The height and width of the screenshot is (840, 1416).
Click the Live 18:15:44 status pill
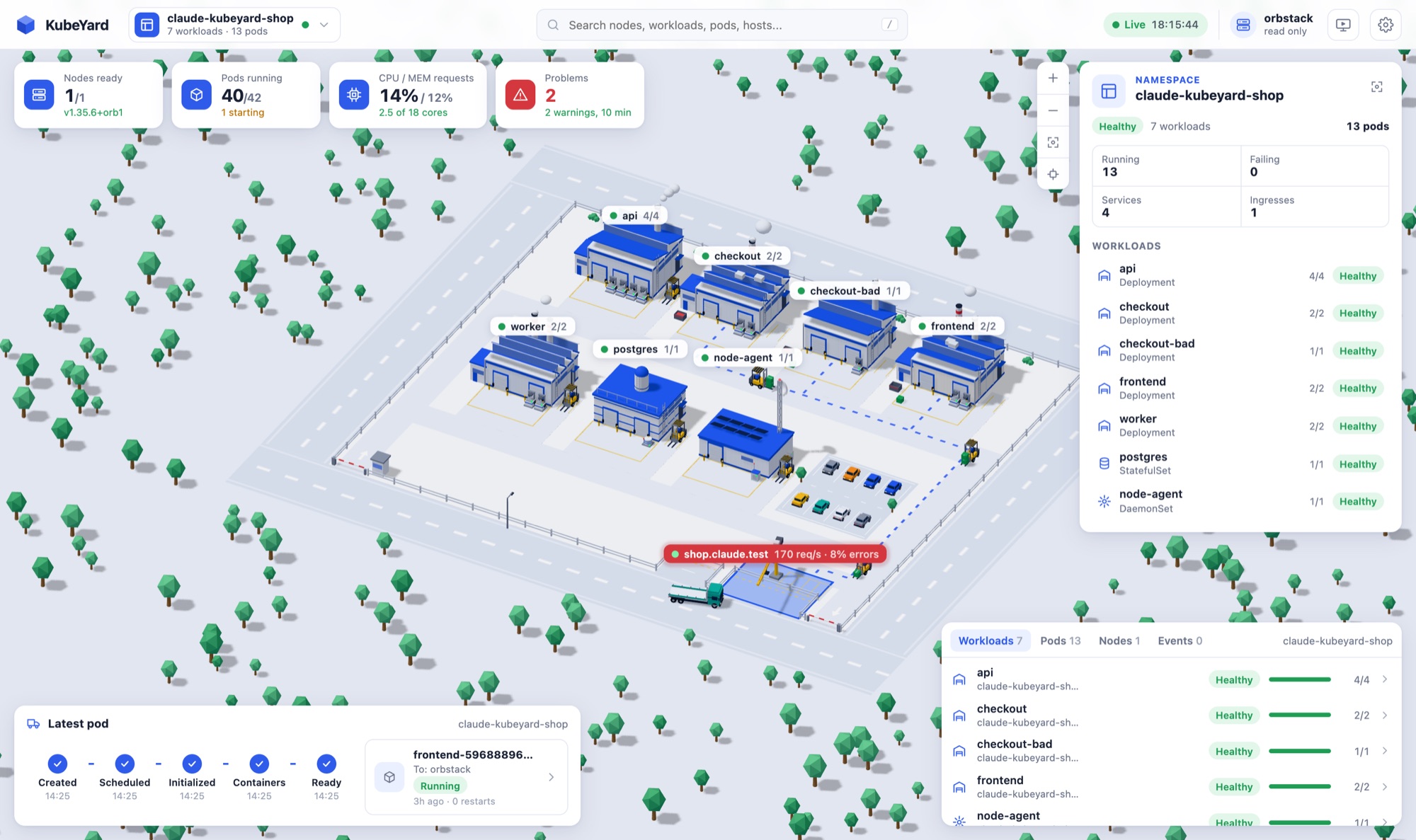click(x=1155, y=25)
